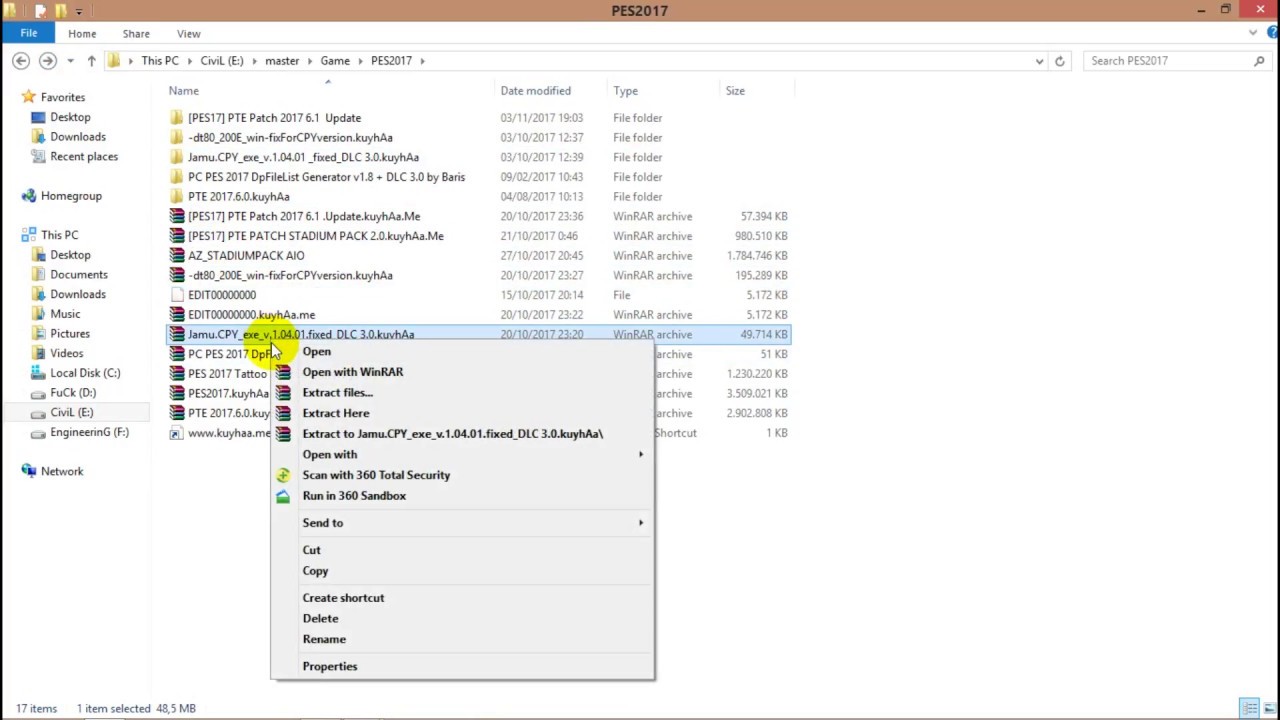
Task: Click the Forward navigation arrow
Action: (47, 61)
